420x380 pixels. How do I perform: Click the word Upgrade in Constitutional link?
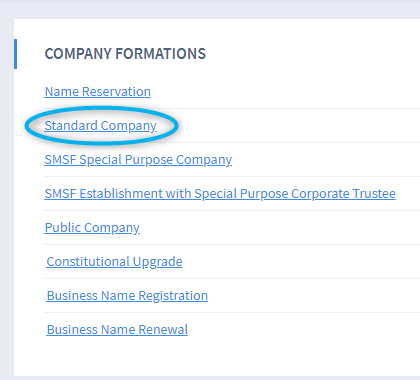[x=158, y=262]
